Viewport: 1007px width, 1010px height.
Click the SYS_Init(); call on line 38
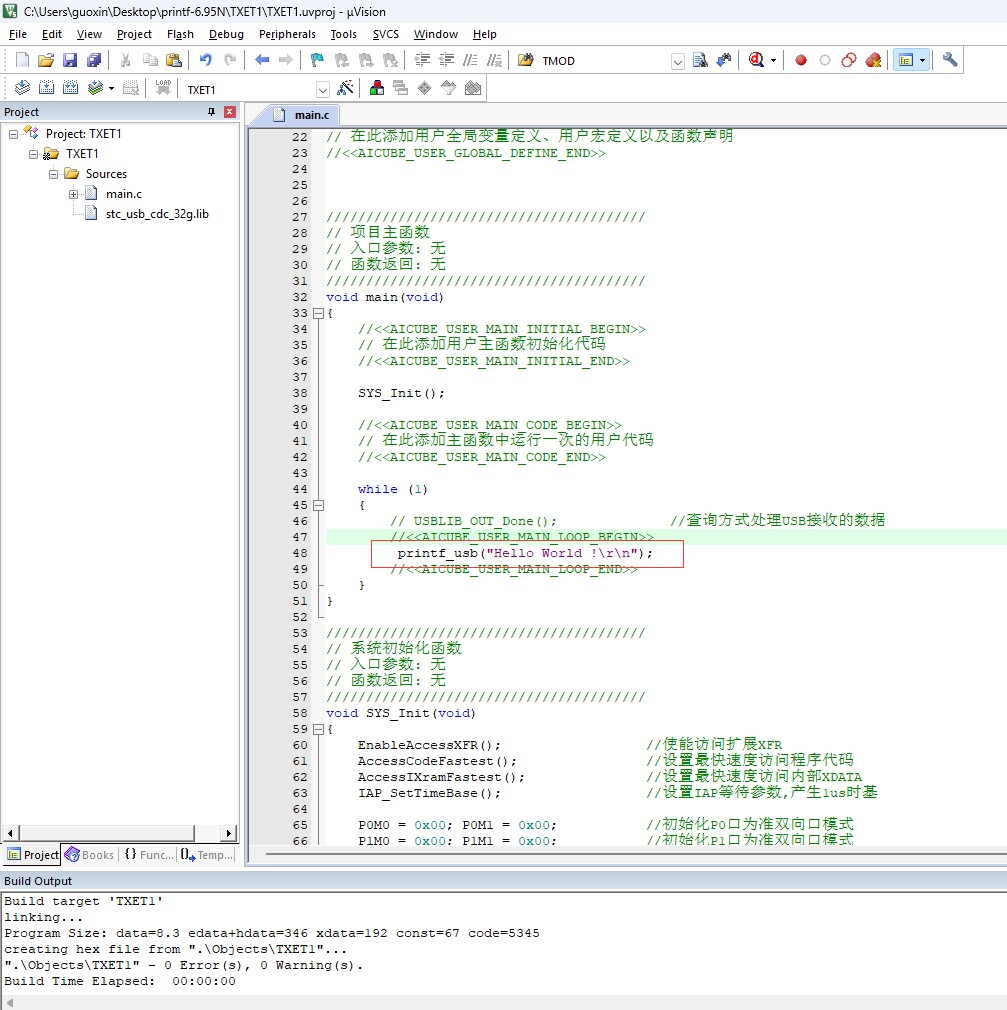401,394
